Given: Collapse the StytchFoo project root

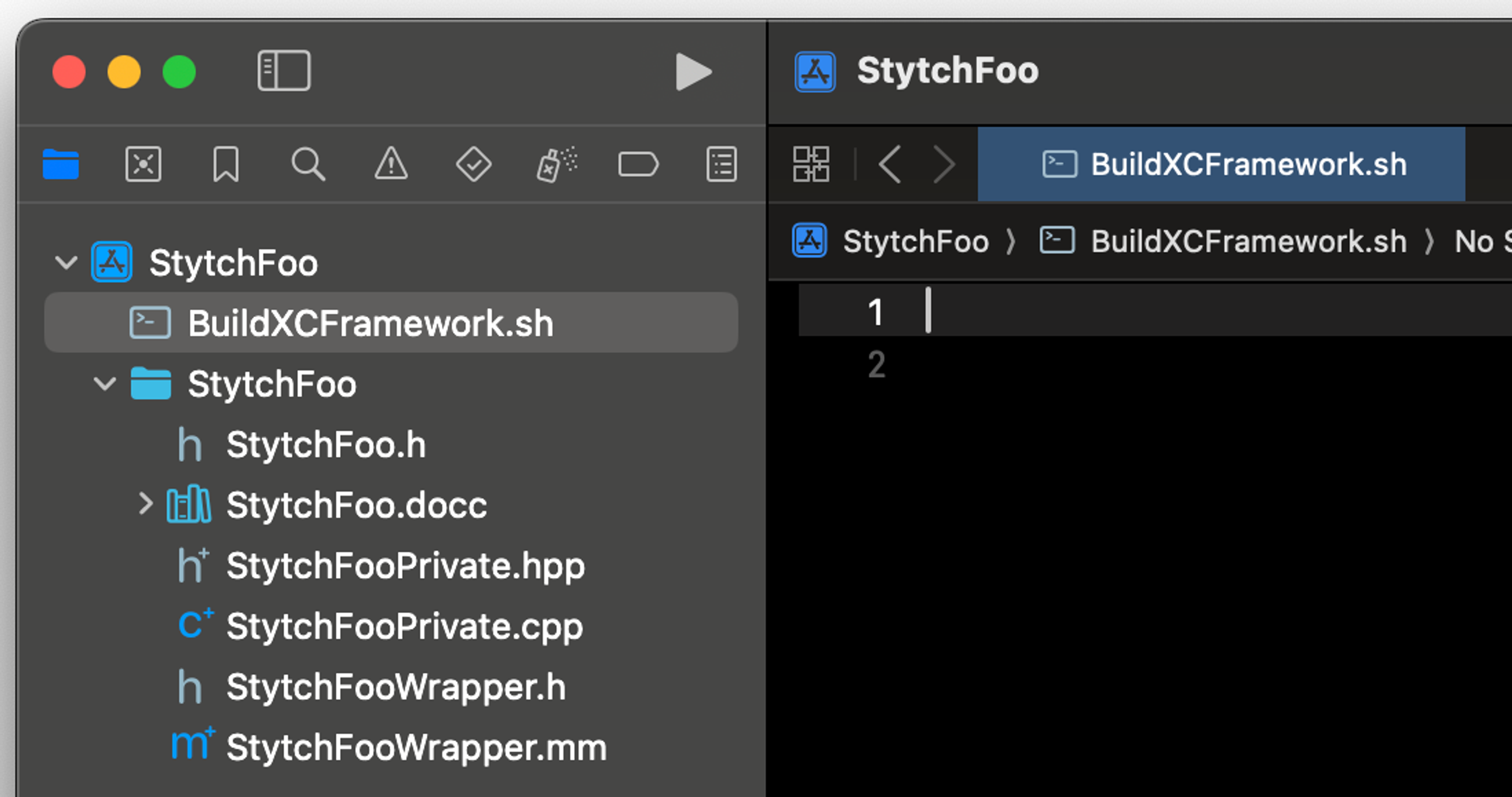Looking at the screenshot, I should click(x=66, y=263).
